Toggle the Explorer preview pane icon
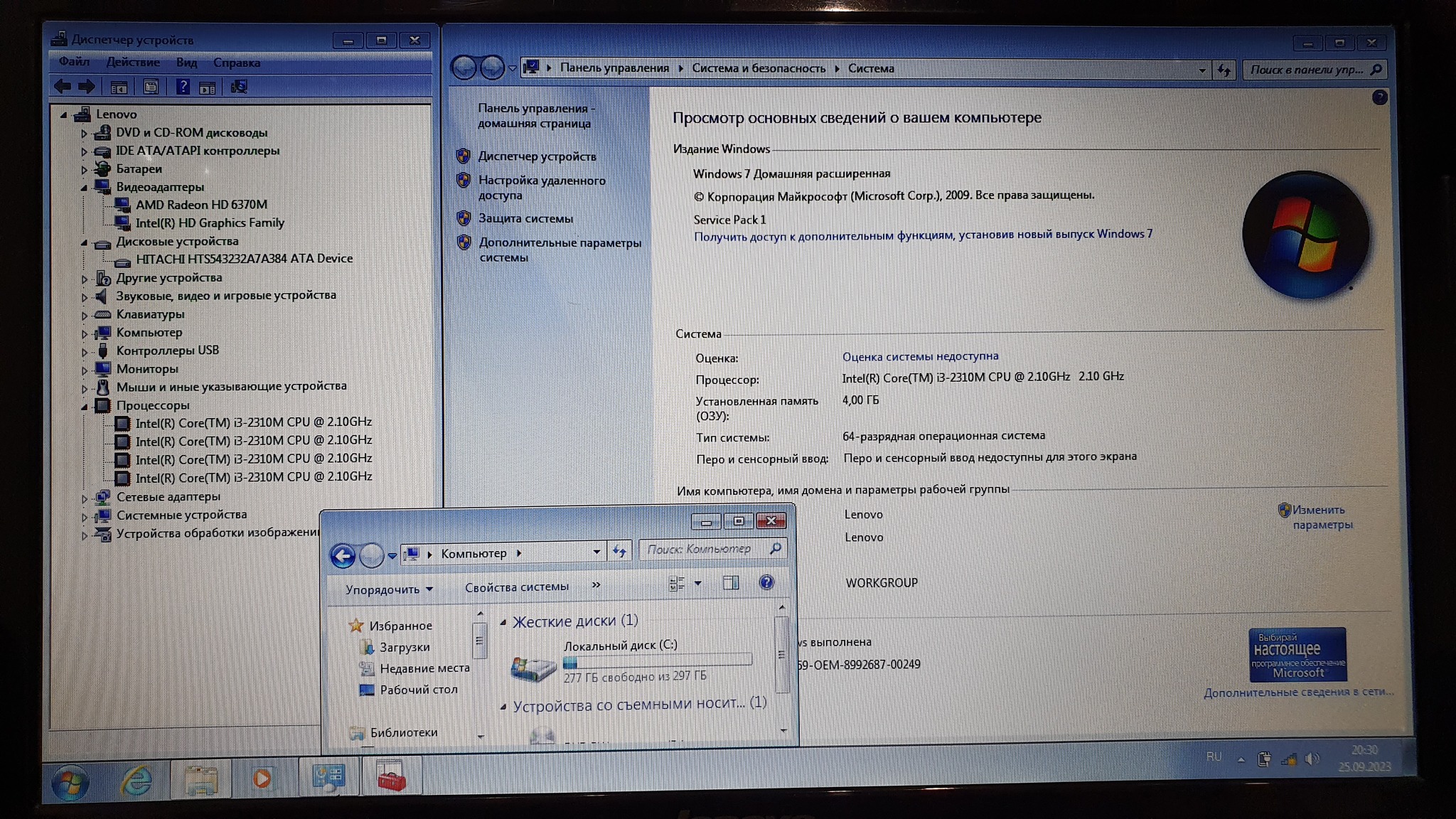This screenshot has height=819, width=1456. (x=731, y=583)
